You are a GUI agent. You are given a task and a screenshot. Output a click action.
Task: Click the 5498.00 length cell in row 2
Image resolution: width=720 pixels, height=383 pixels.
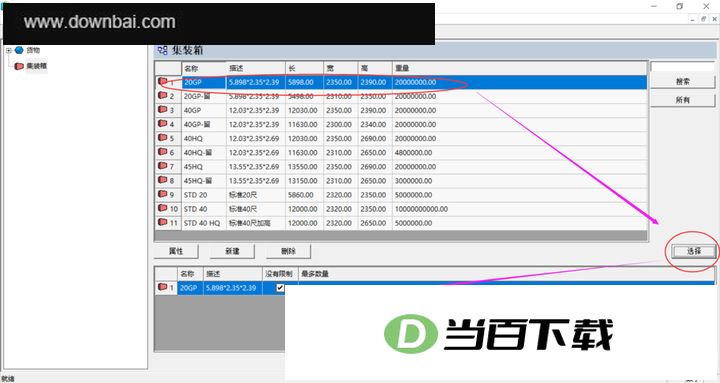[304, 96]
